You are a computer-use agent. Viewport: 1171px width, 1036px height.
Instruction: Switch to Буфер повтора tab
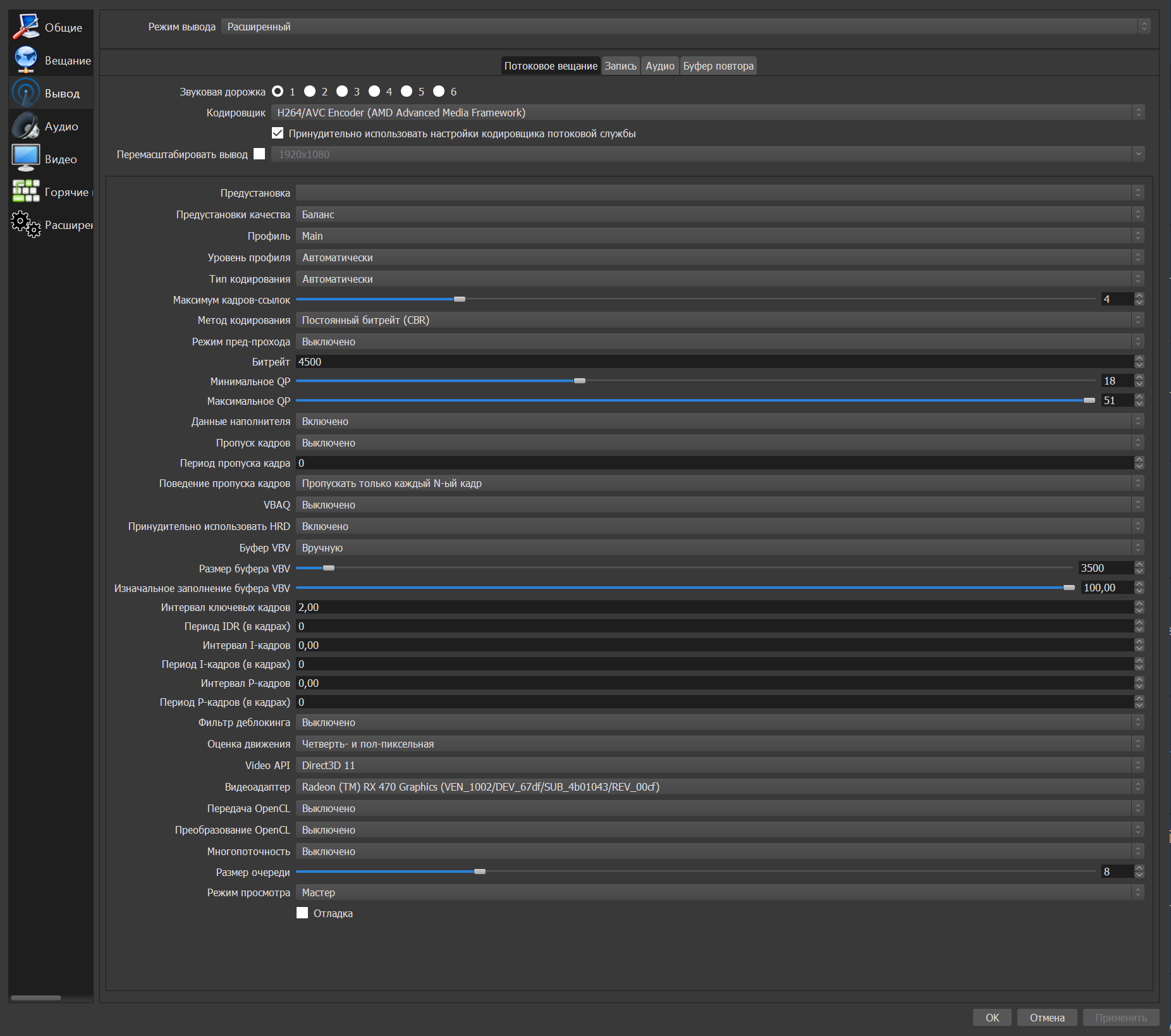pos(718,66)
